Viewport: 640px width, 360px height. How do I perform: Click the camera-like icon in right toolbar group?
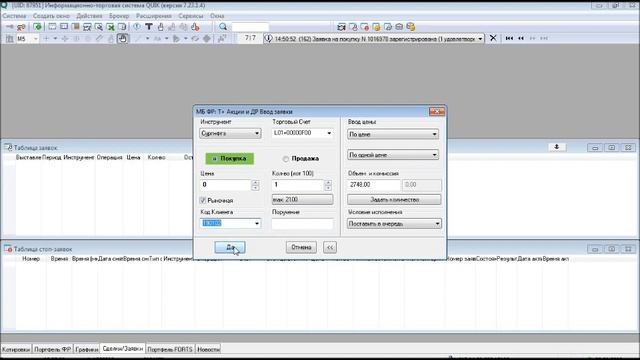[x=342, y=27]
